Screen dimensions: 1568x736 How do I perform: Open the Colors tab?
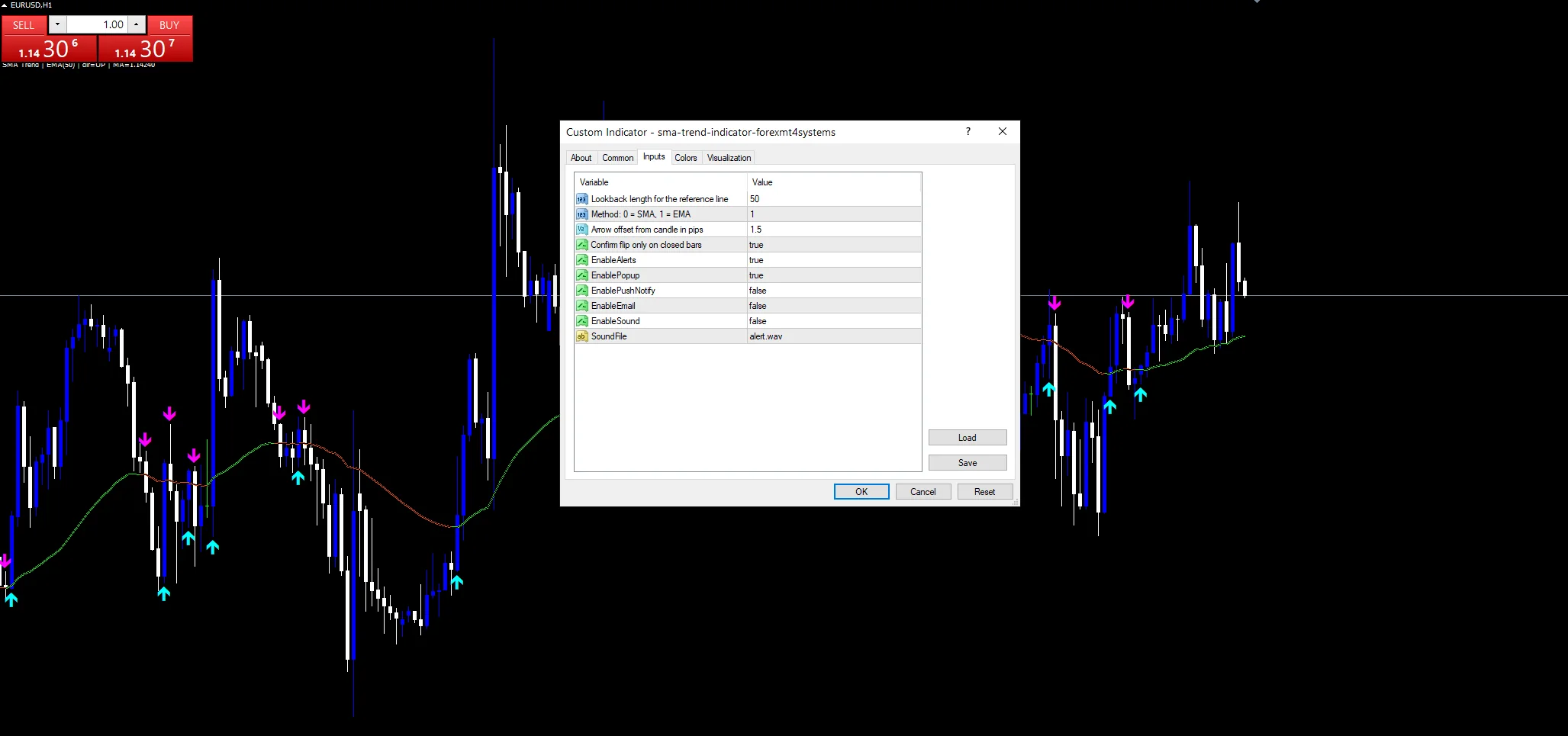pyautogui.click(x=685, y=158)
